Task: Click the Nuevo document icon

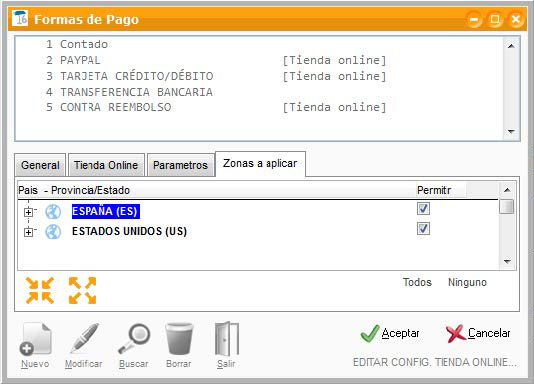Action: tap(35, 339)
